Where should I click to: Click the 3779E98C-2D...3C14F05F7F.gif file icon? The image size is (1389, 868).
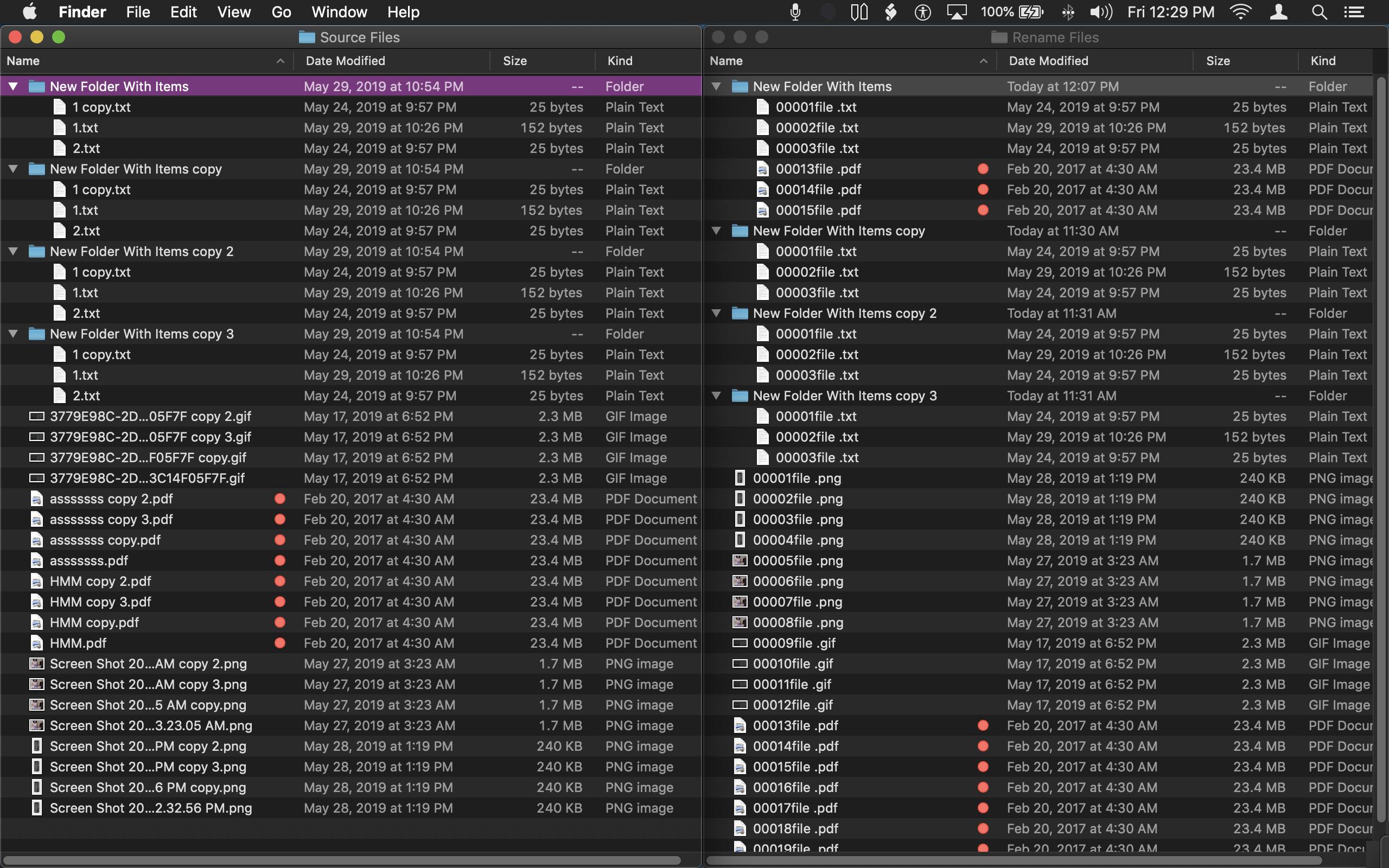point(37,478)
